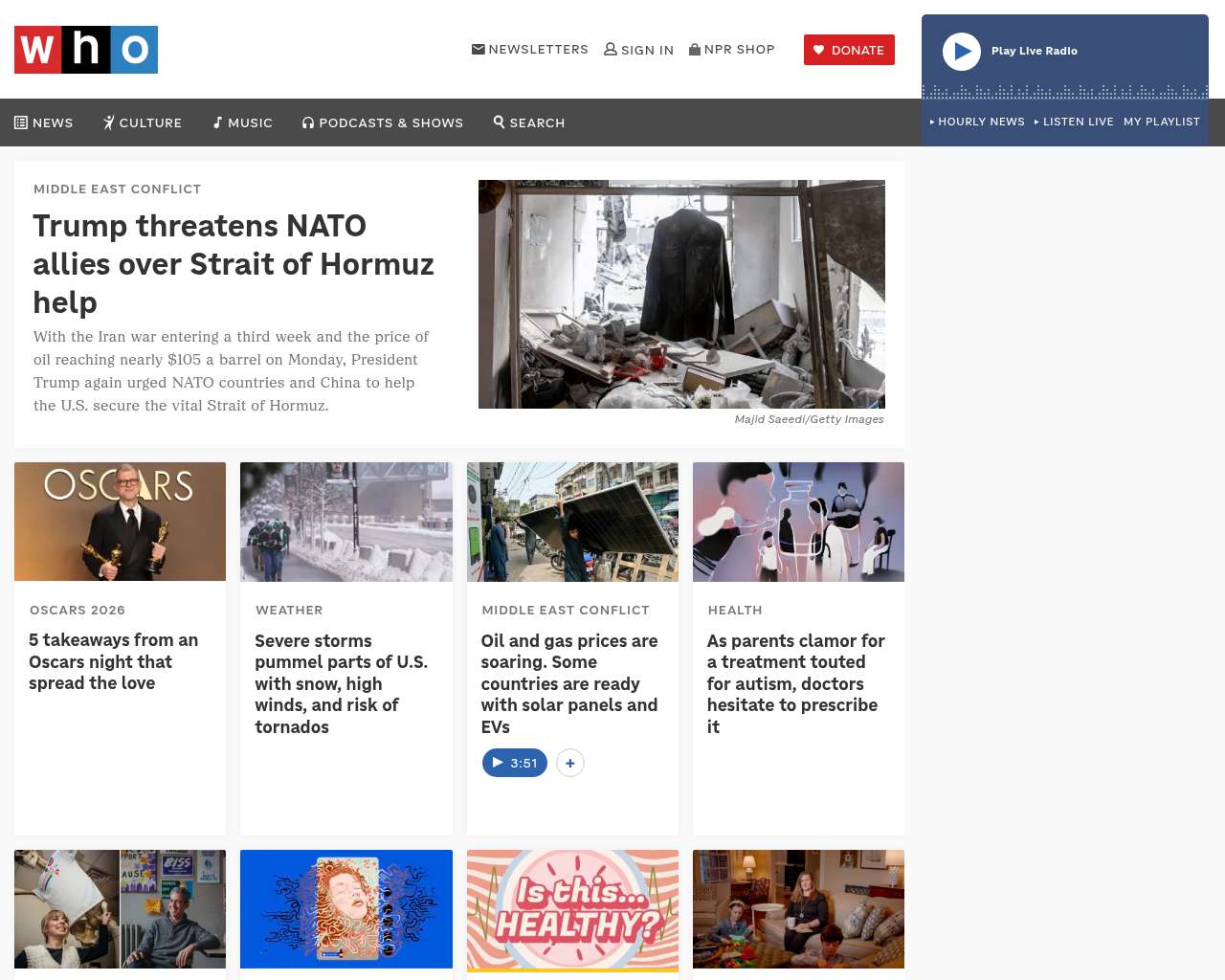Screen dimensions: 1225x980
Task: Click the Sign In person icon
Action: (611, 49)
